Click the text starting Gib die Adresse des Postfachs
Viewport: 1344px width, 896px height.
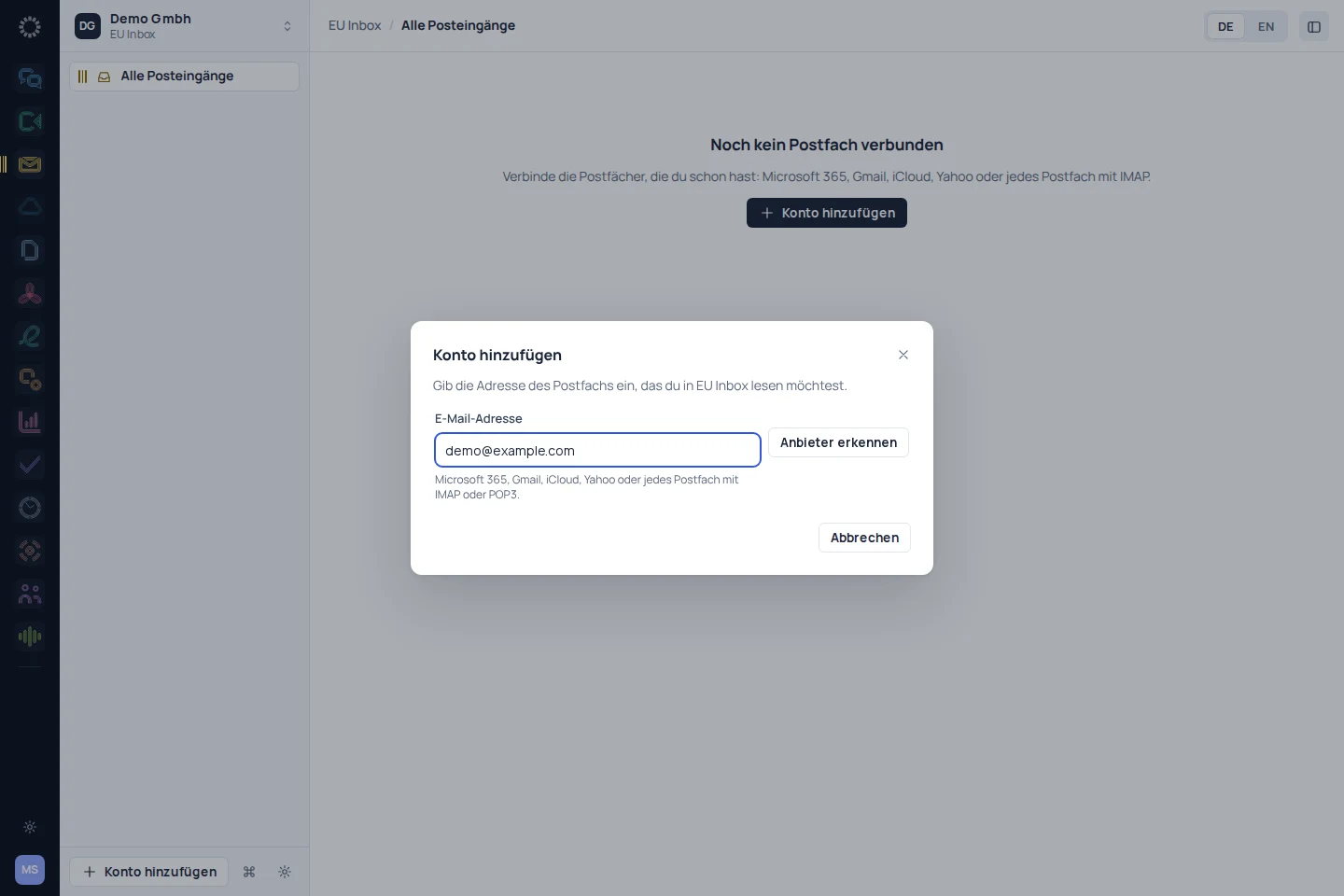click(x=640, y=385)
